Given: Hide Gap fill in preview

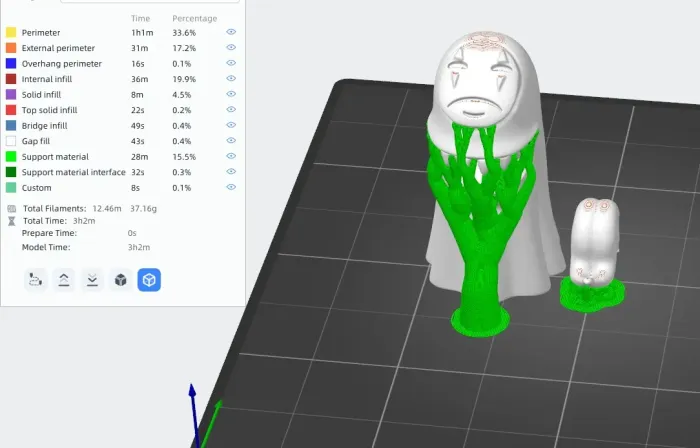Looking at the screenshot, I should point(231,141).
